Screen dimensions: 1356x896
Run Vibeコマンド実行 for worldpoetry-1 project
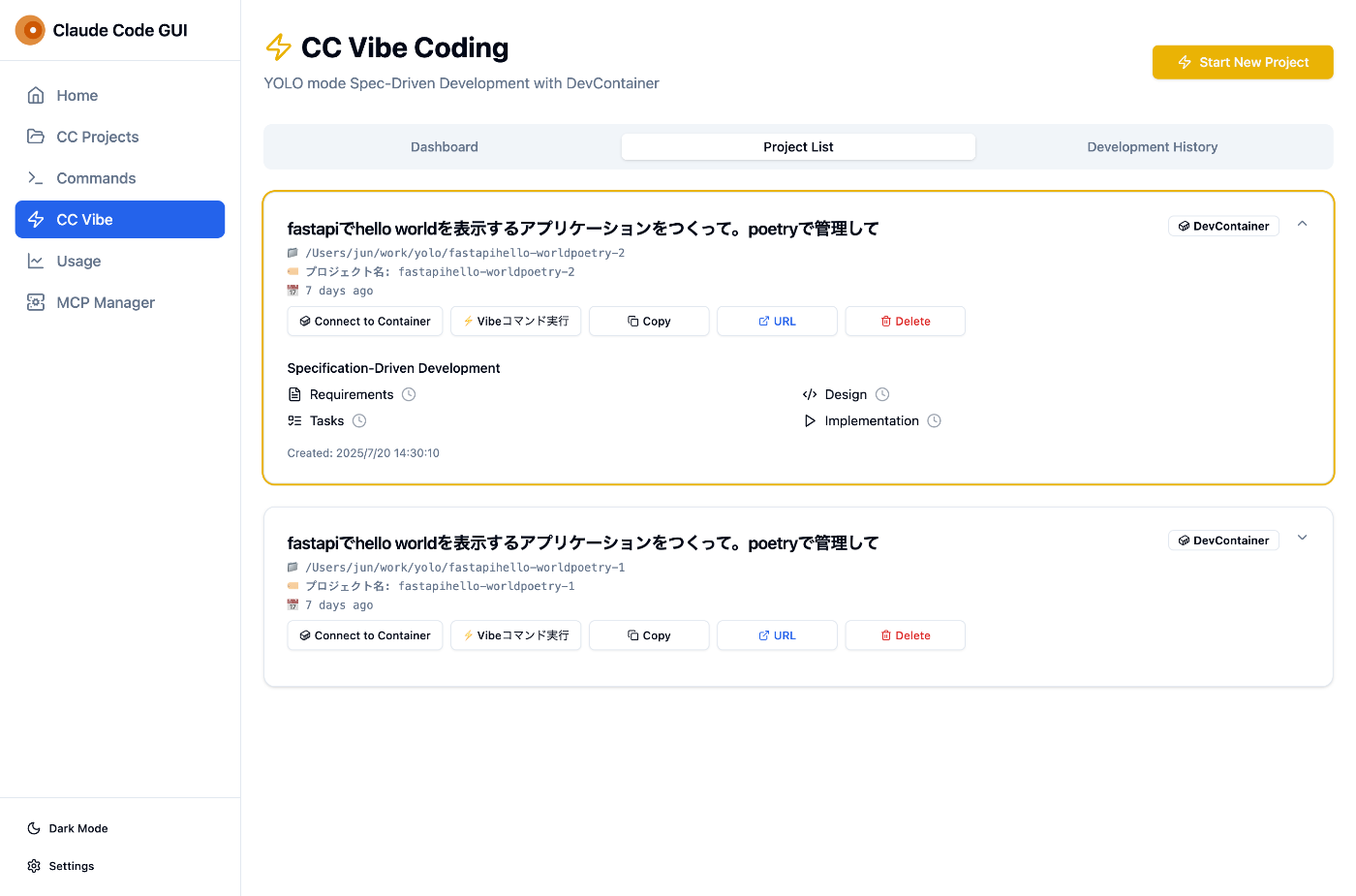515,635
